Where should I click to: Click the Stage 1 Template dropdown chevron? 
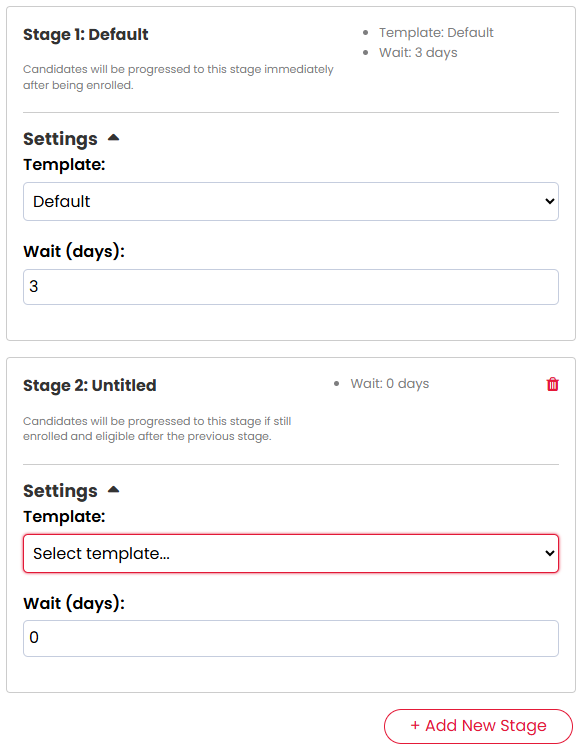550,201
